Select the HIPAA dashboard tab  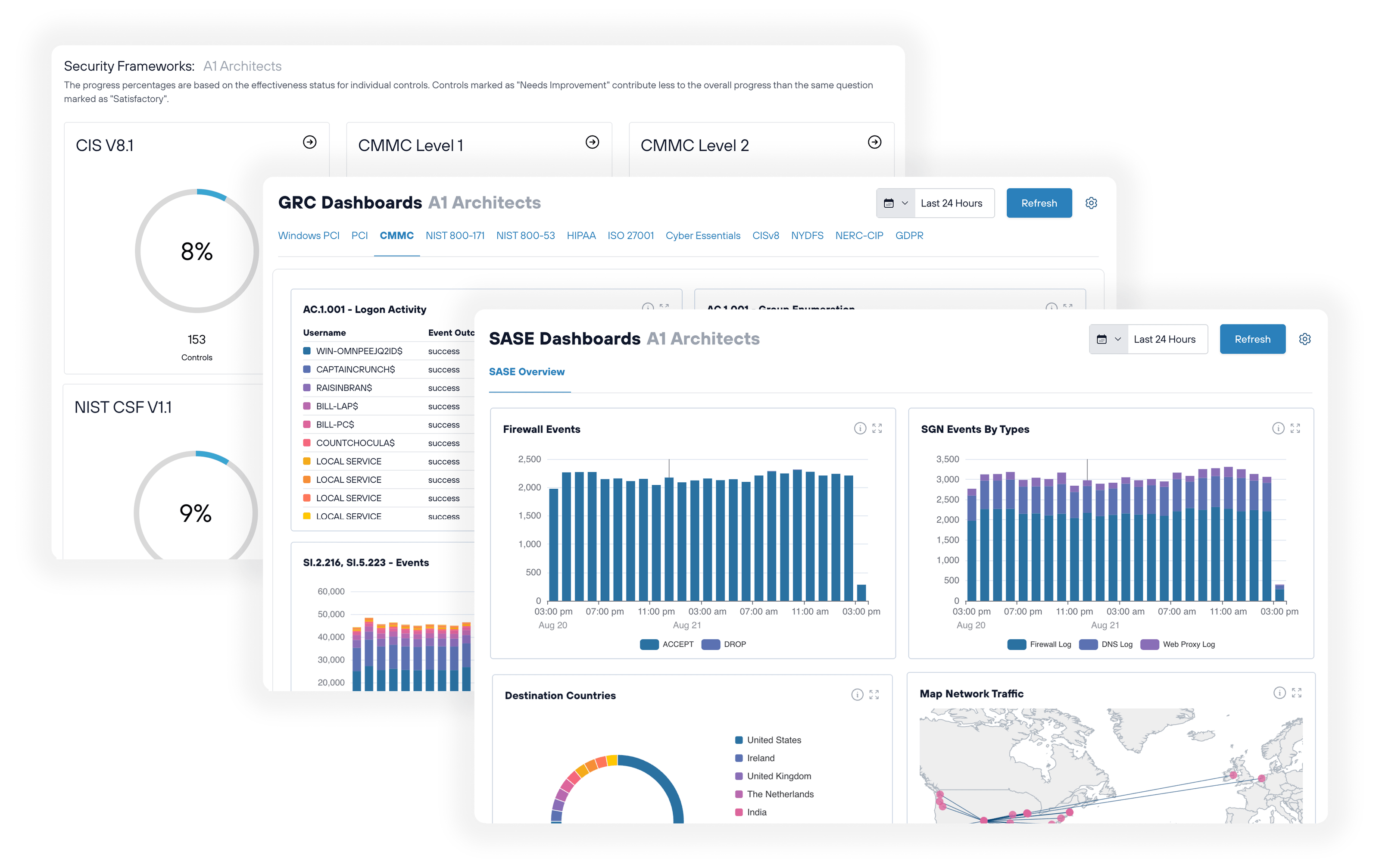pyautogui.click(x=581, y=235)
